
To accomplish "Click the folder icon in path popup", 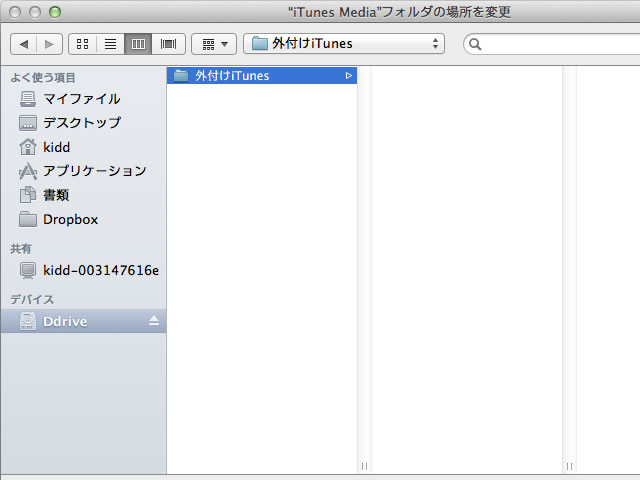I will 260,43.
